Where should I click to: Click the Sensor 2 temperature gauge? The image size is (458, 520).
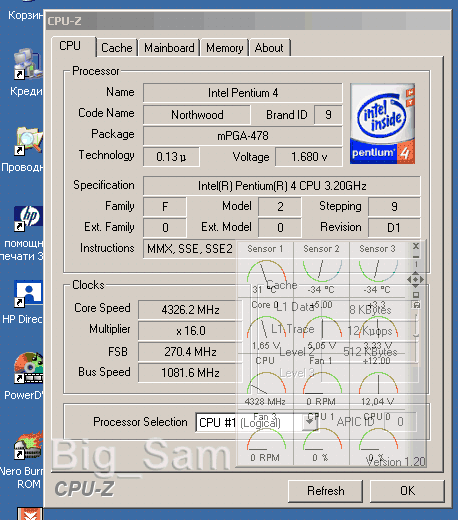(x=321, y=270)
